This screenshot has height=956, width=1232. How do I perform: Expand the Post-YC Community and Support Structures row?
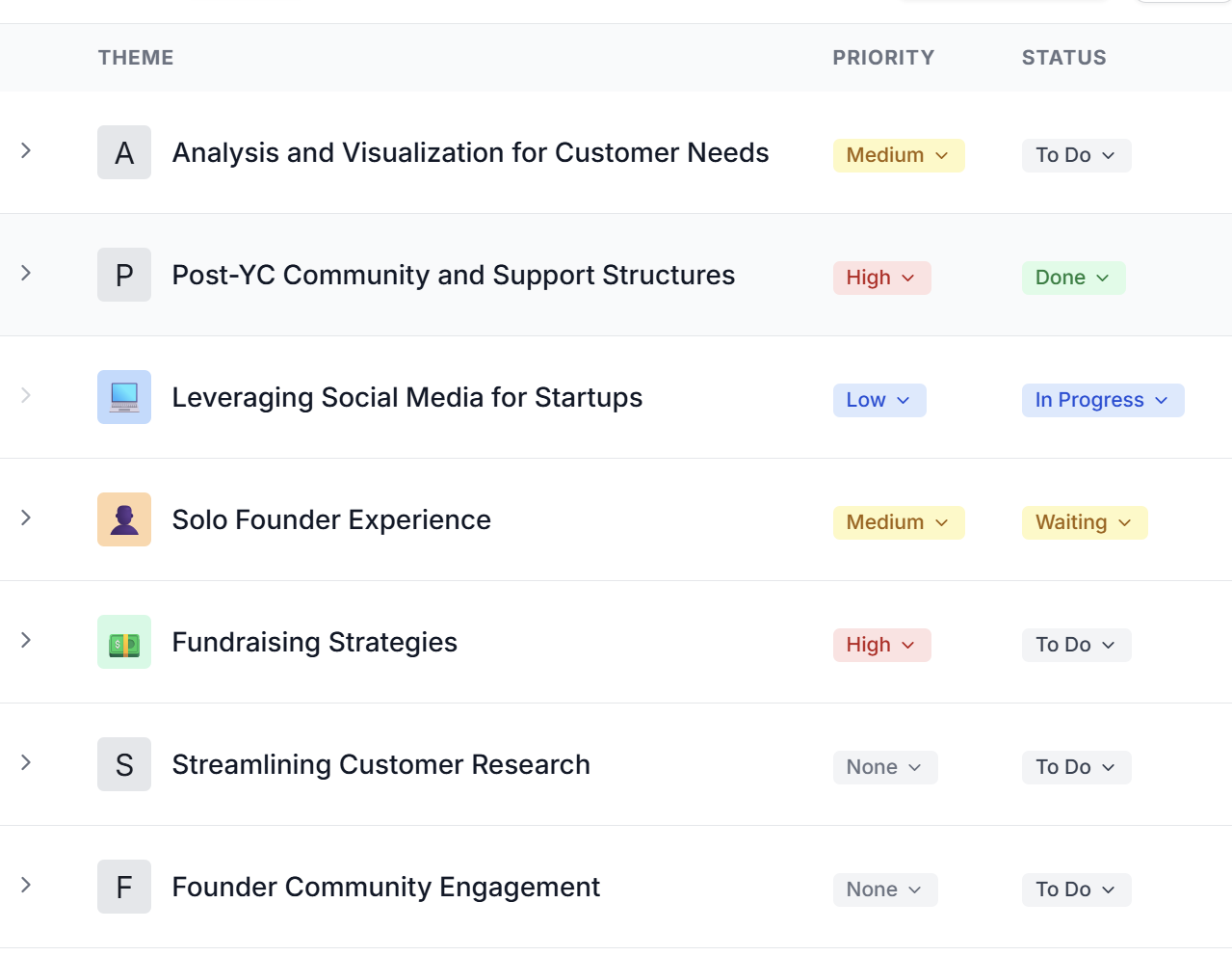coord(26,274)
